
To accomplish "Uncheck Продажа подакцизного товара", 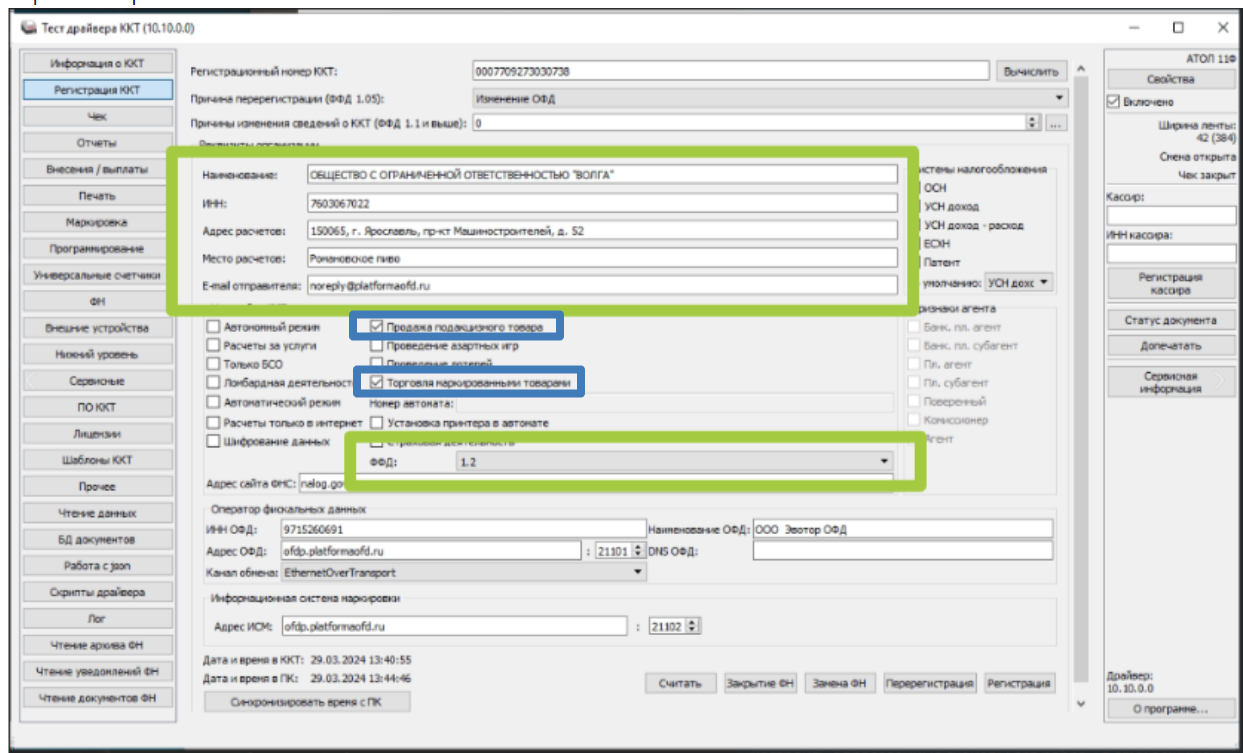I will pos(377,327).
